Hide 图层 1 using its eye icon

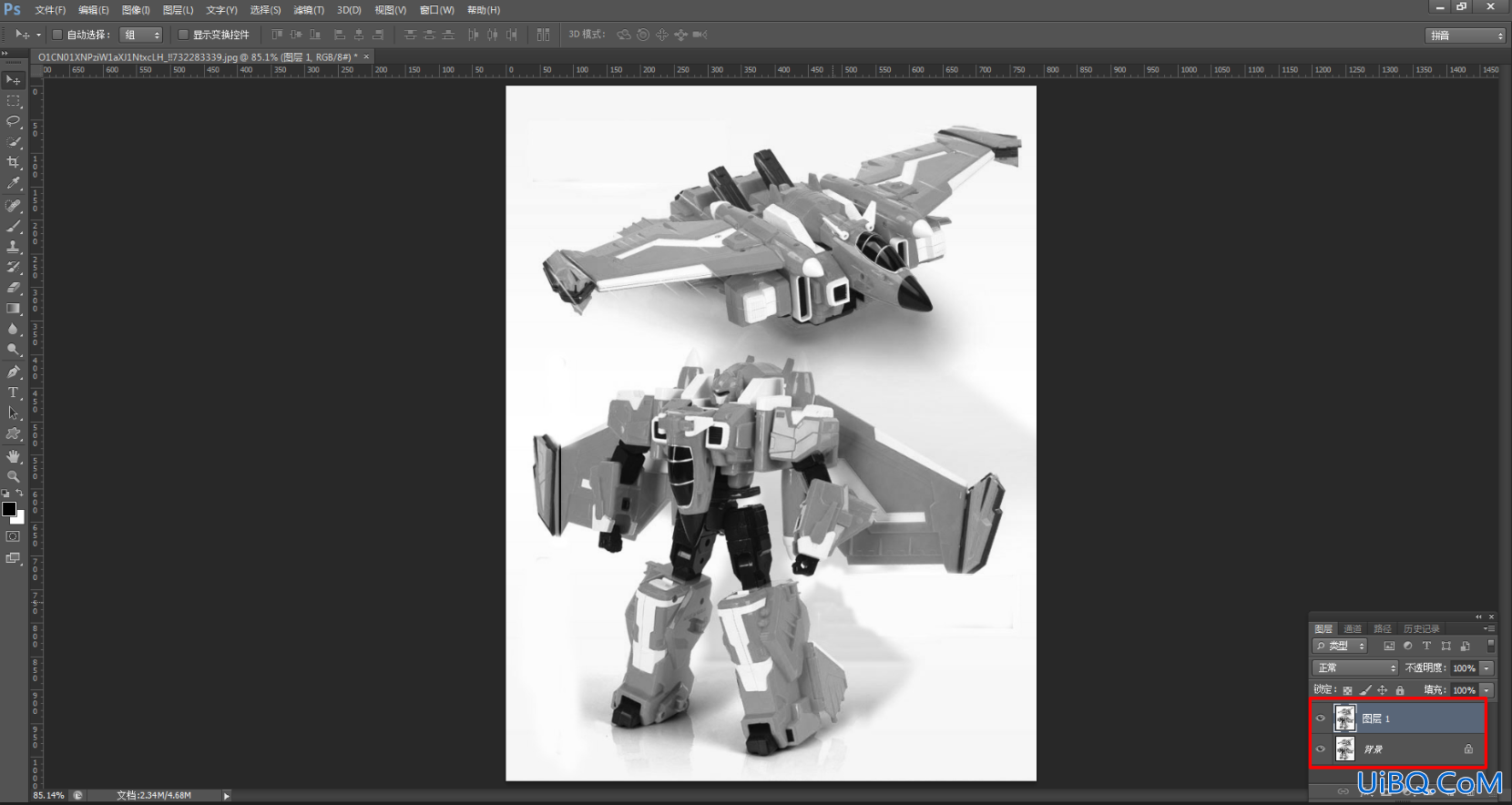1321,718
